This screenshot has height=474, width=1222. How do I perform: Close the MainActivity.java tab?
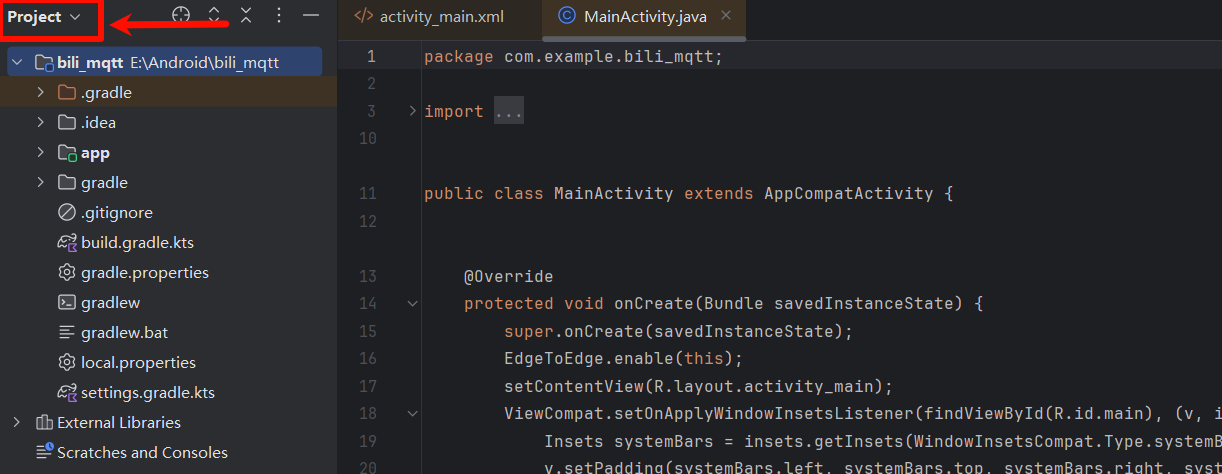(726, 15)
